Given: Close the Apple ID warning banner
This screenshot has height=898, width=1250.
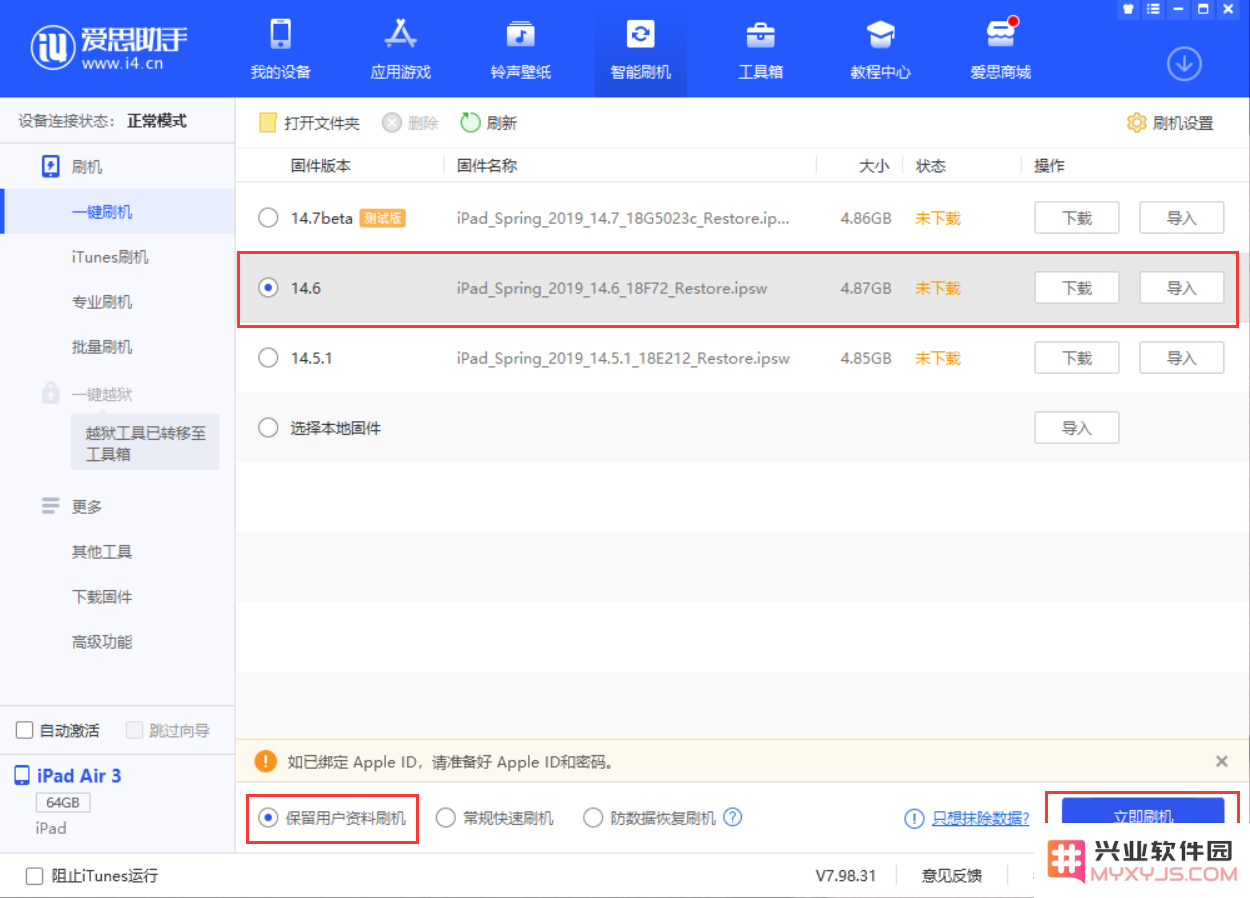Looking at the screenshot, I should click(x=1221, y=761).
